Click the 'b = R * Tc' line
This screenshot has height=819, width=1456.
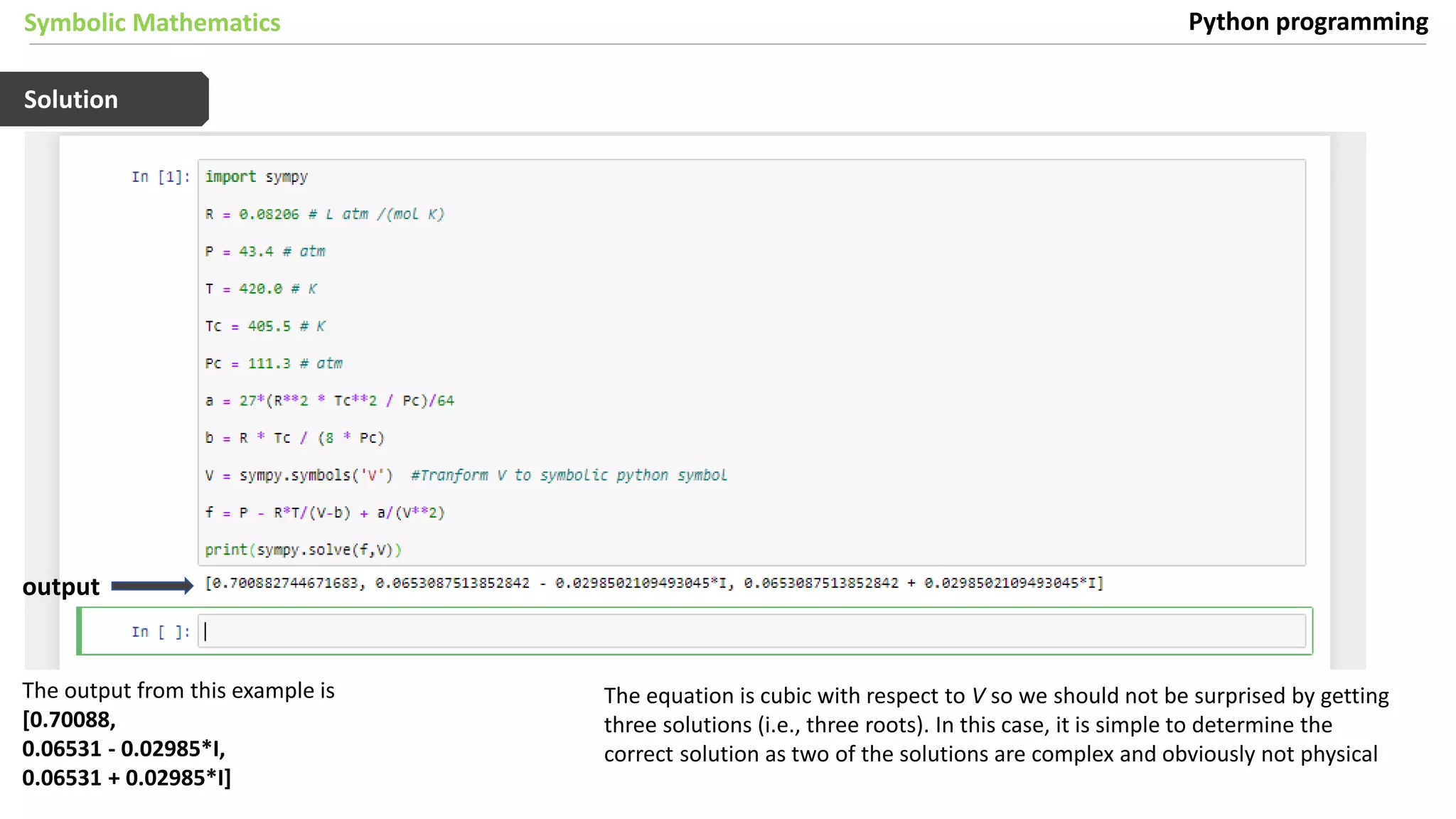tap(294, 439)
